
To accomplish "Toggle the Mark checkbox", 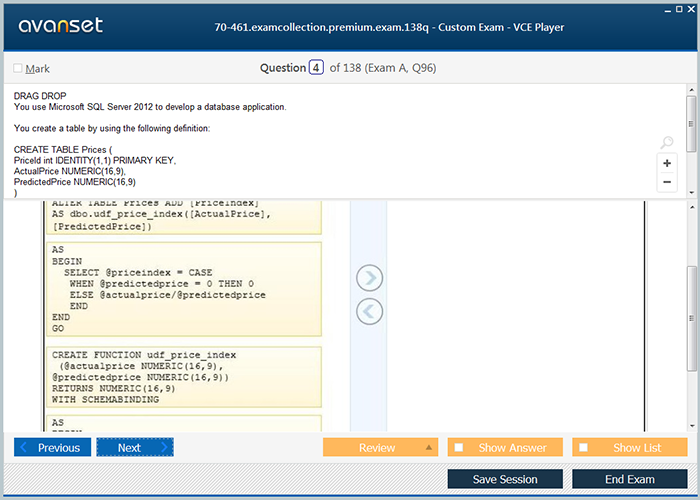I will tap(18, 68).
